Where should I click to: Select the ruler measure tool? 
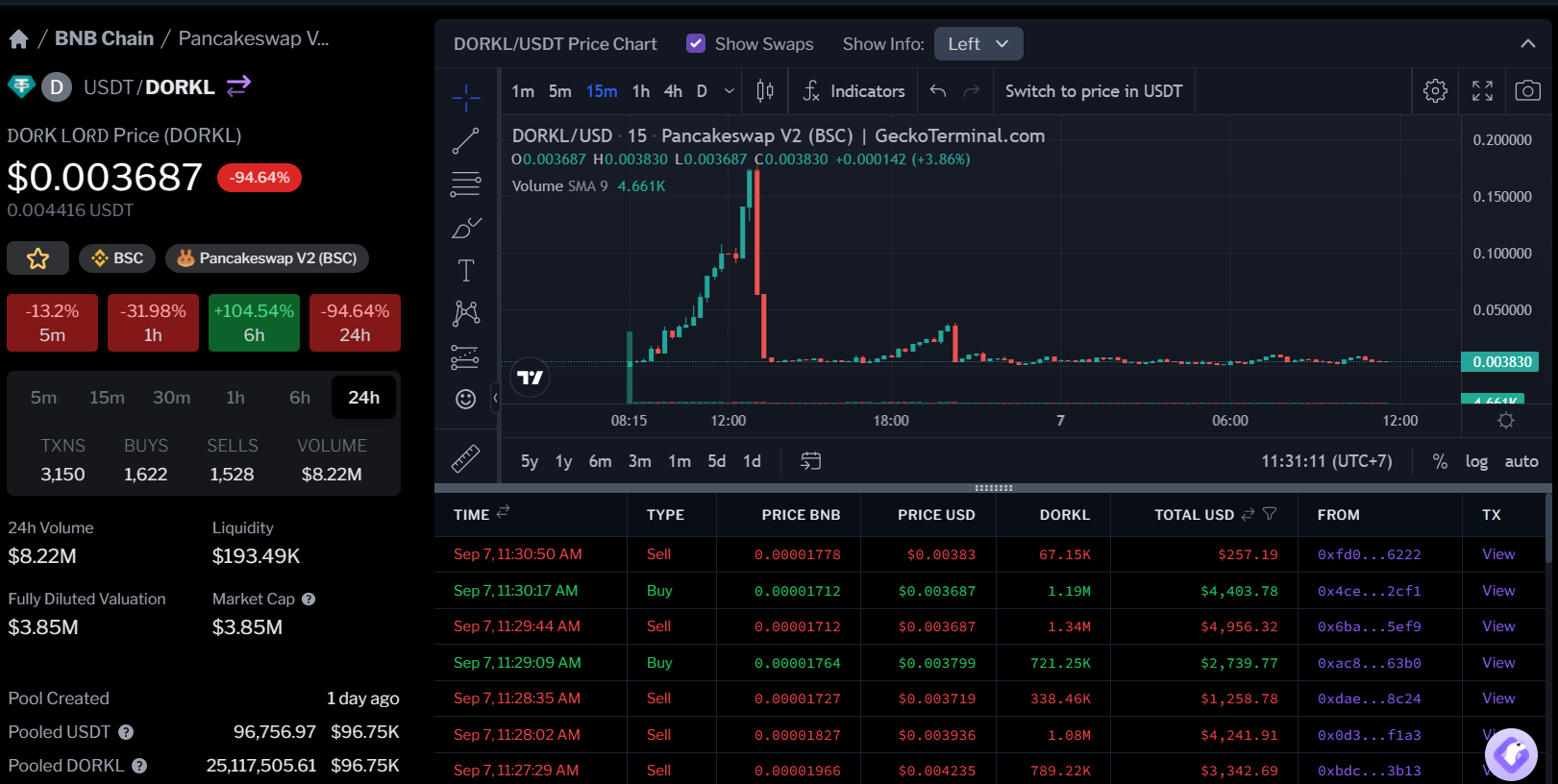click(466, 459)
